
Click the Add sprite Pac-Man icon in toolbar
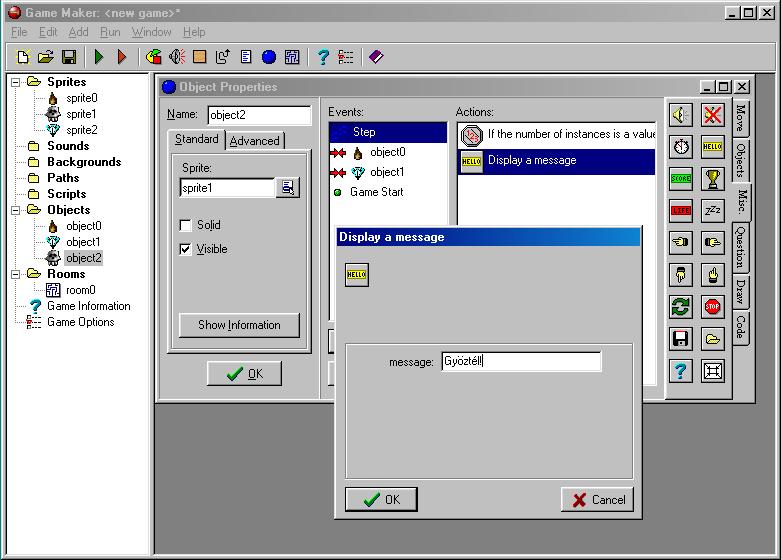point(153,57)
